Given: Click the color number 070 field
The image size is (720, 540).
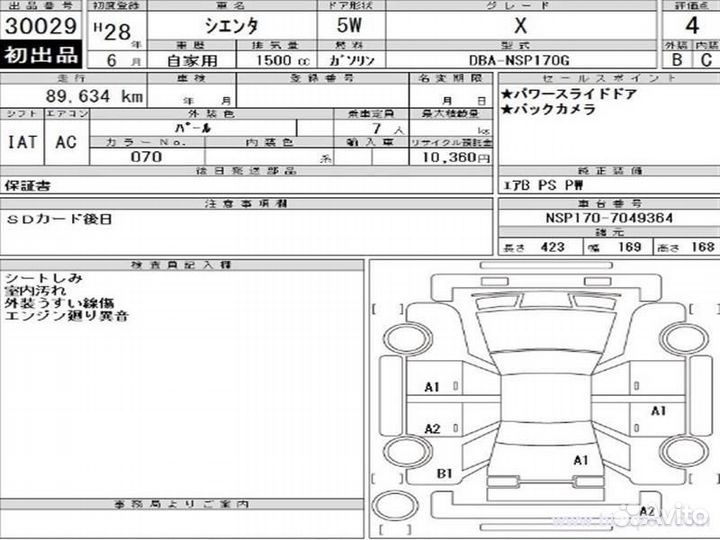Looking at the screenshot, I should coord(147,158).
